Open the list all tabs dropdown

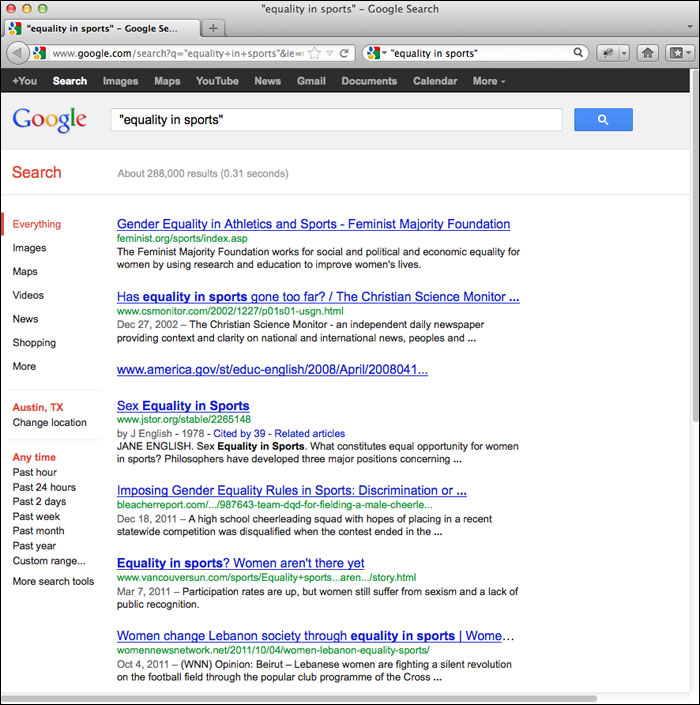pos(690,27)
